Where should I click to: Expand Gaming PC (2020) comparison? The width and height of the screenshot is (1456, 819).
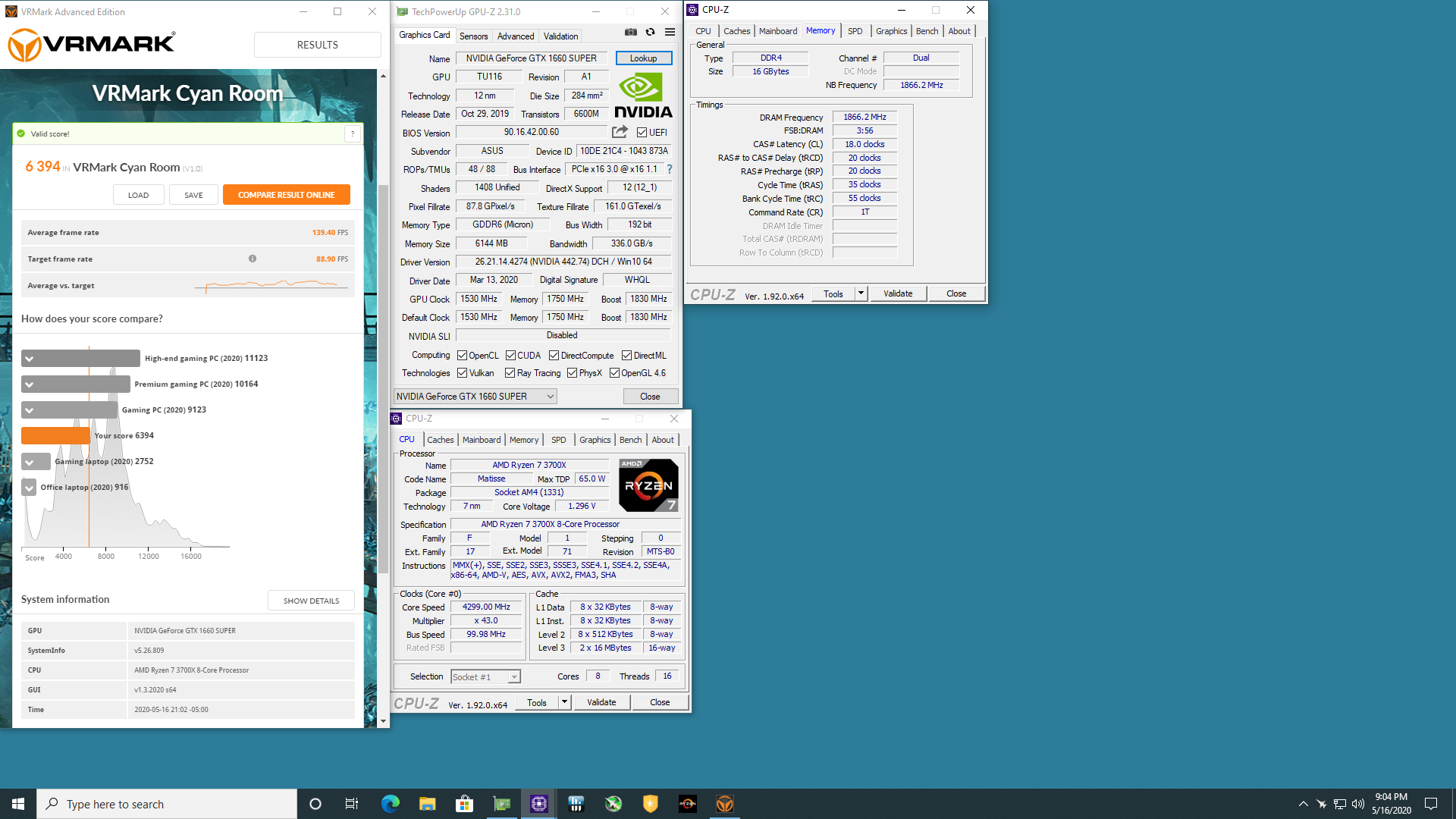tap(29, 410)
